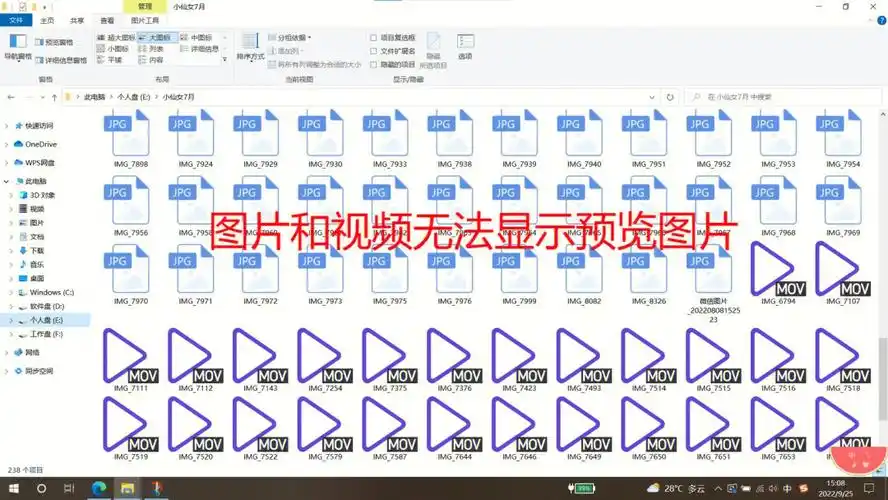Viewport: 888px width, 500px height.
Task: Switch to 共享 Share ribbon tab
Action: click(x=77, y=20)
